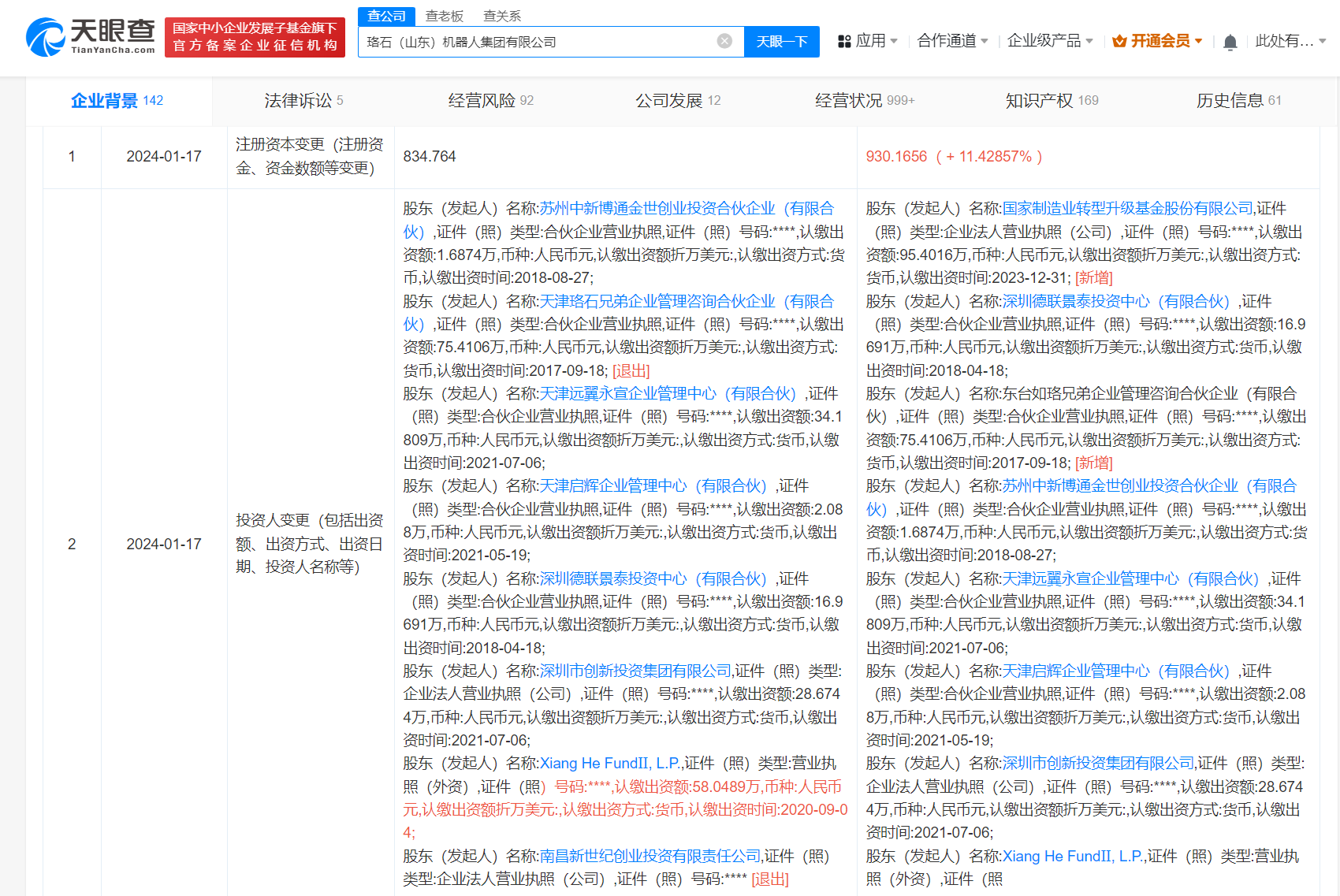Click 投资人变更 change item cell
This screenshot has width=1340, height=896.
click(310, 544)
